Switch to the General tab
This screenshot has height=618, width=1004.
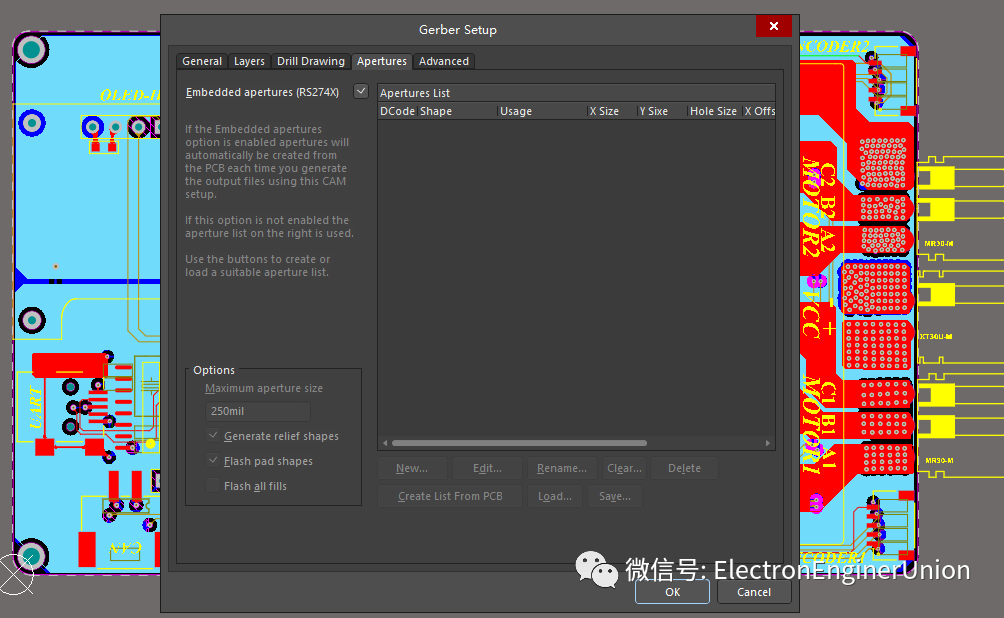tap(202, 61)
